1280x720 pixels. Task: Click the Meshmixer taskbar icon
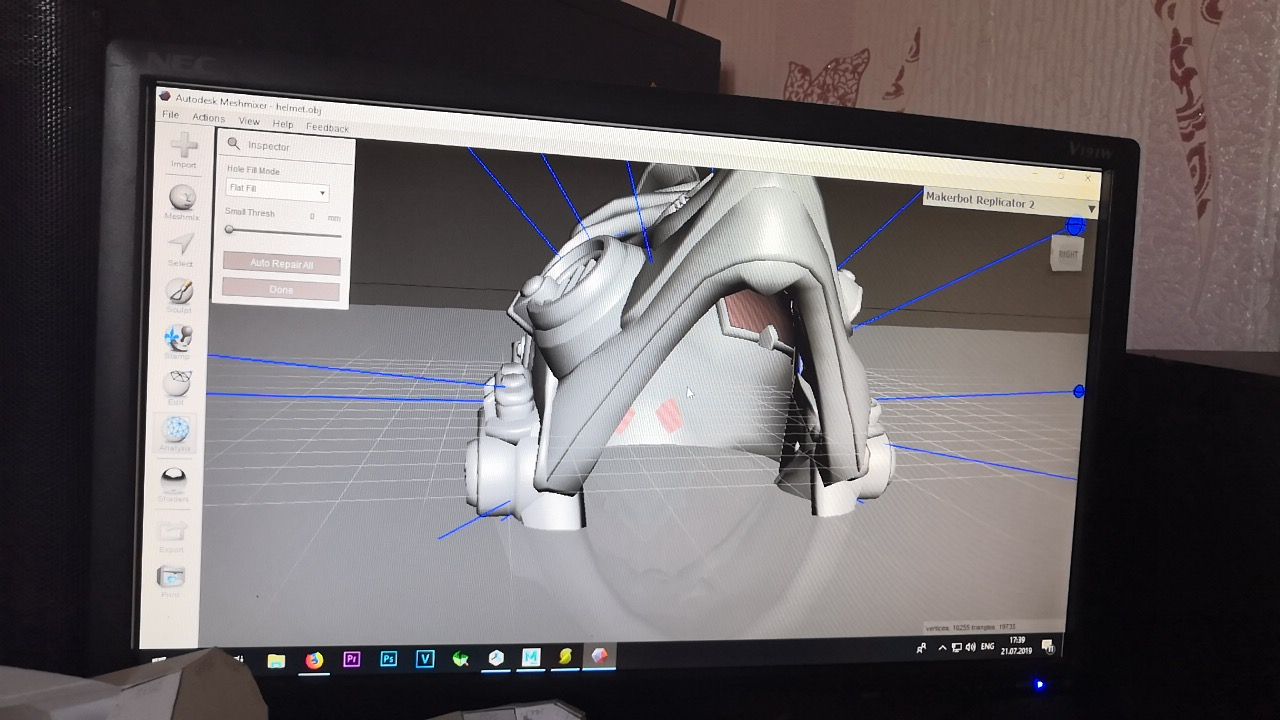[x=599, y=656]
